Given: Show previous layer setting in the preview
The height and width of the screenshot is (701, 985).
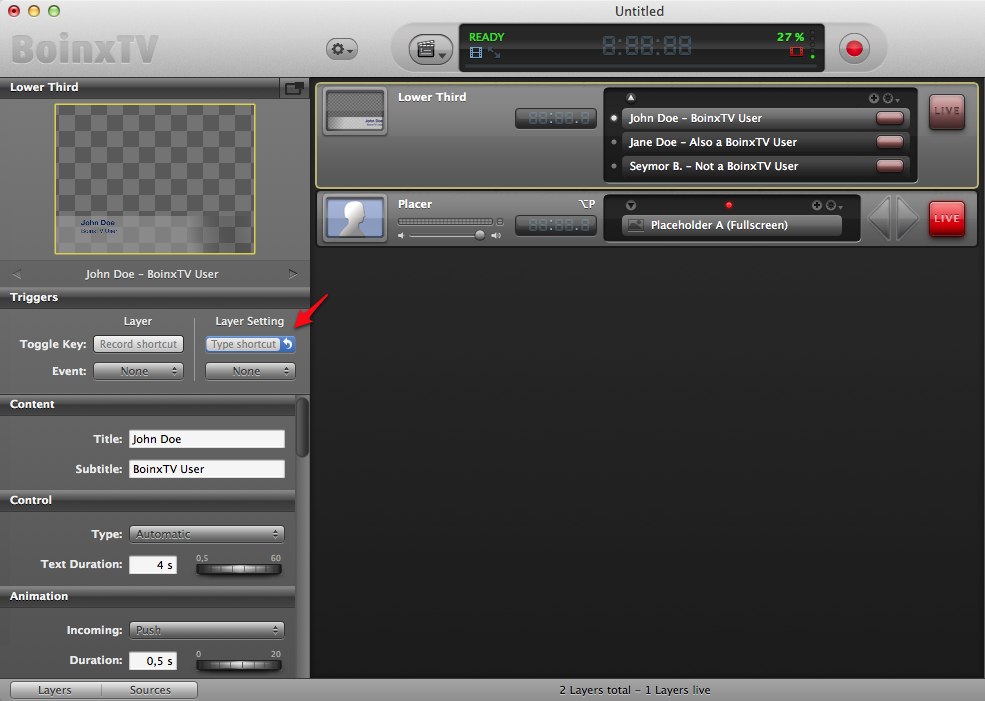Looking at the screenshot, I should (x=16, y=274).
